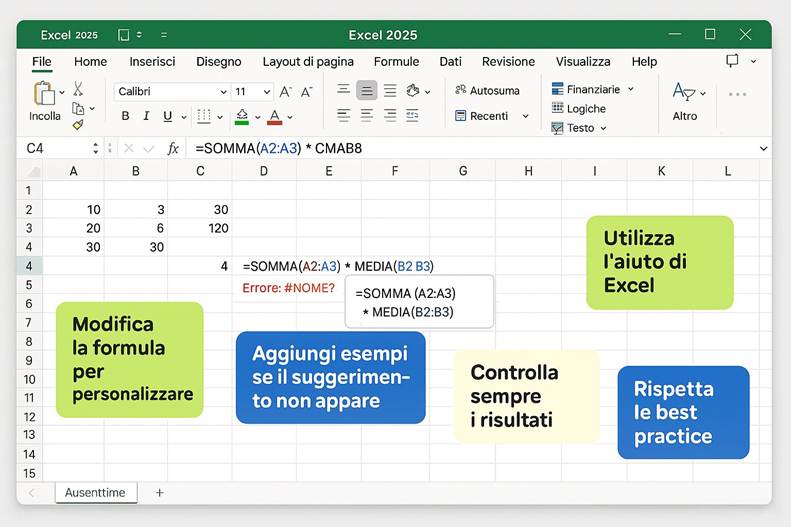The width and height of the screenshot is (791, 527).
Task: Click the Incolla paste icon
Action: (x=44, y=93)
